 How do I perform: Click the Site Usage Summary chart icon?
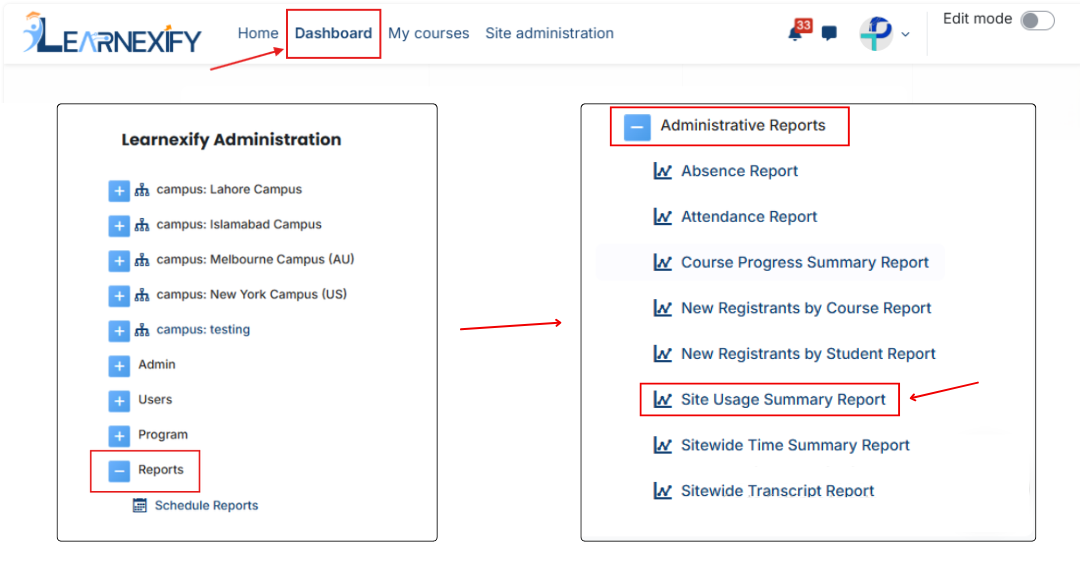tap(663, 399)
